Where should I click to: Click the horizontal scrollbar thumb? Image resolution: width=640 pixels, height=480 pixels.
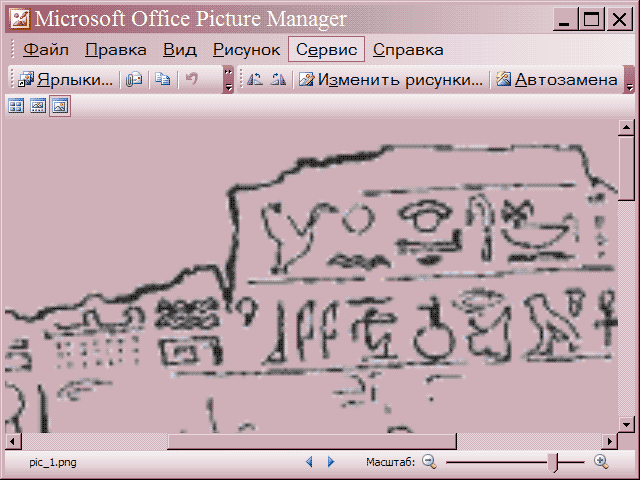pyautogui.click(x=312, y=441)
